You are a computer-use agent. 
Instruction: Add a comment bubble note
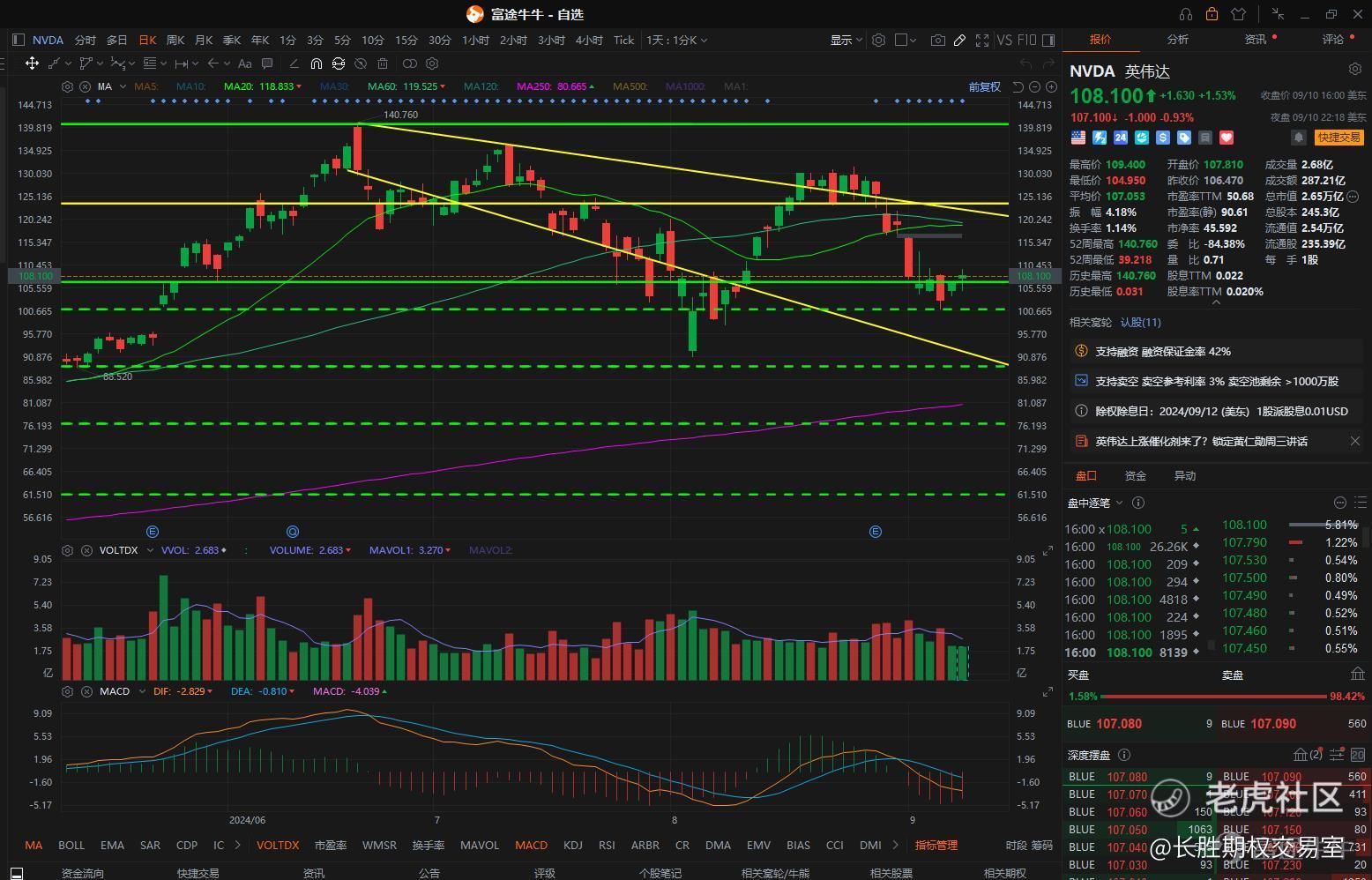click(267, 63)
